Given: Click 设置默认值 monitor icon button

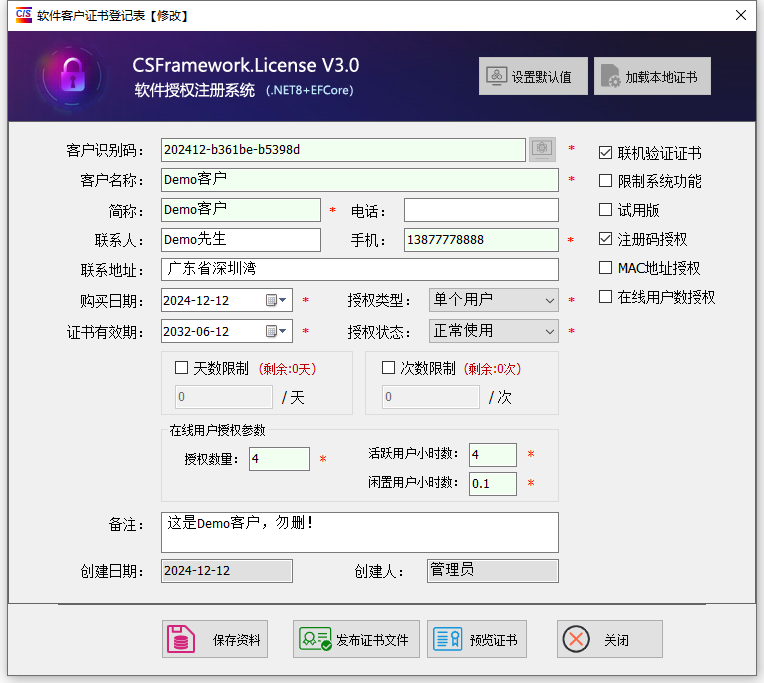Looking at the screenshot, I should pos(496,76).
